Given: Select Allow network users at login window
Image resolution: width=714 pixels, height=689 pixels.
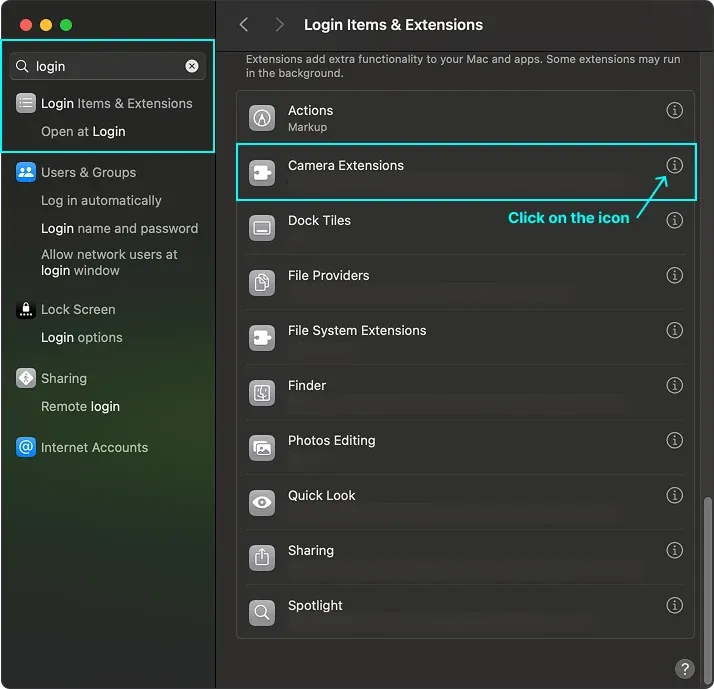Looking at the screenshot, I should click(x=109, y=262).
